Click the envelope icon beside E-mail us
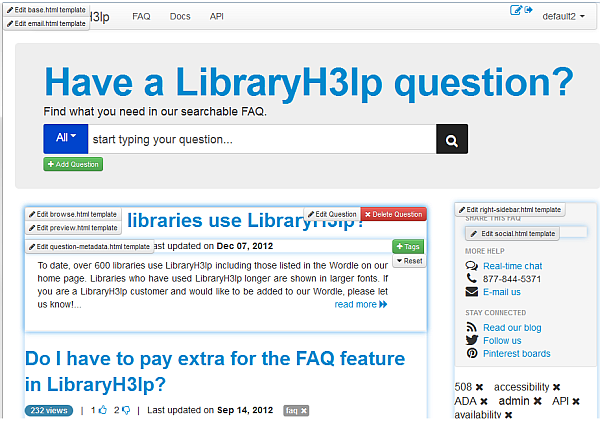The width and height of the screenshot is (600, 421). [x=472, y=292]
